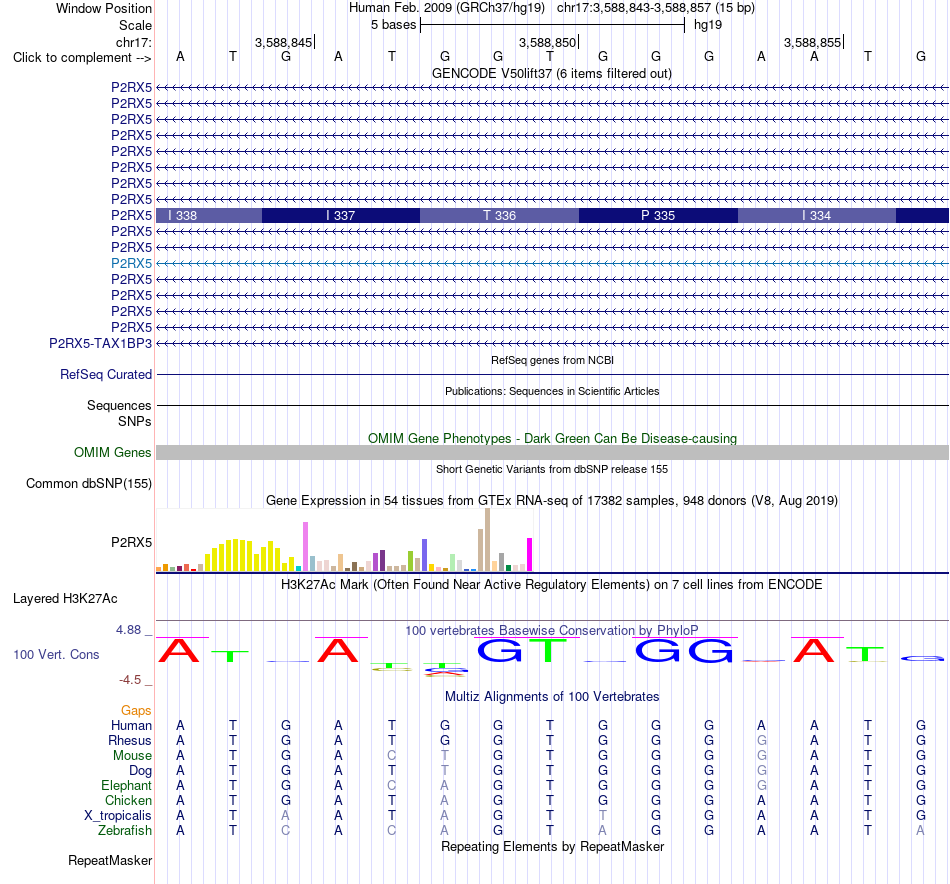Image resolution: width=950 pixels, height=884 pixels.
Task: Click the Gaps label in the Multiz track
Action: (x=136, y=710)
